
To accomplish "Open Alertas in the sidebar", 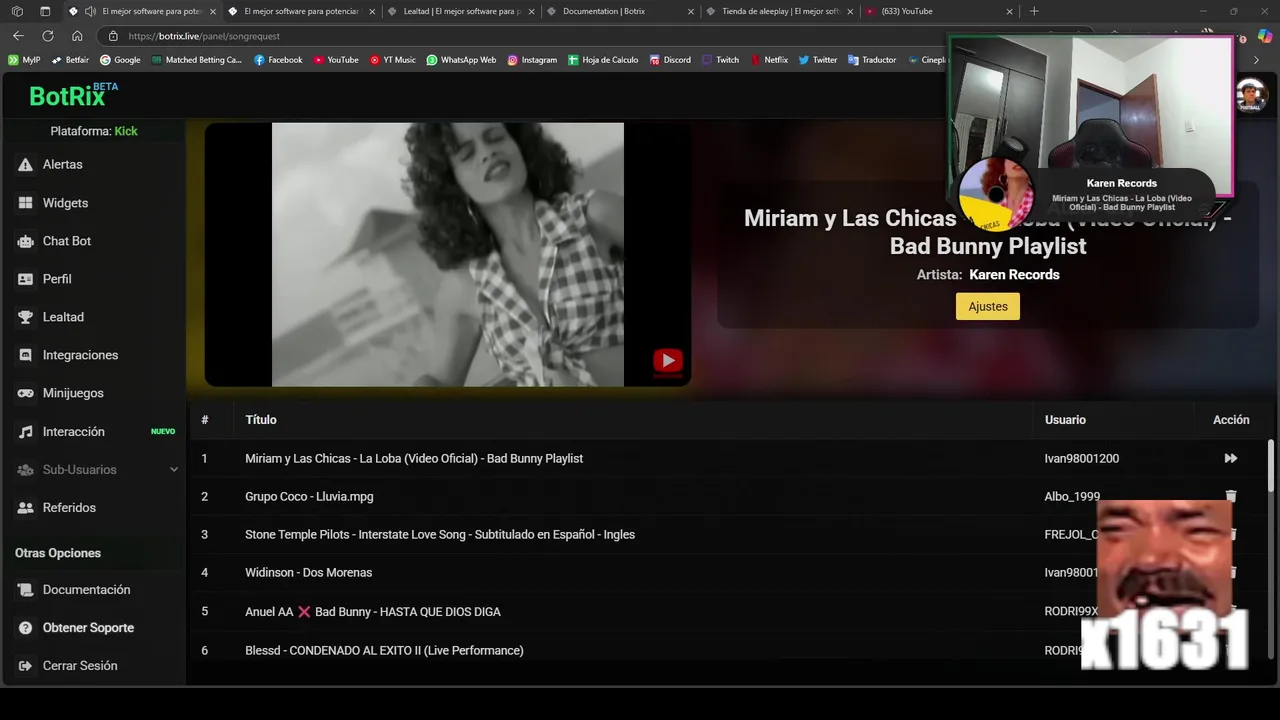I will click(x=62, y=164).
